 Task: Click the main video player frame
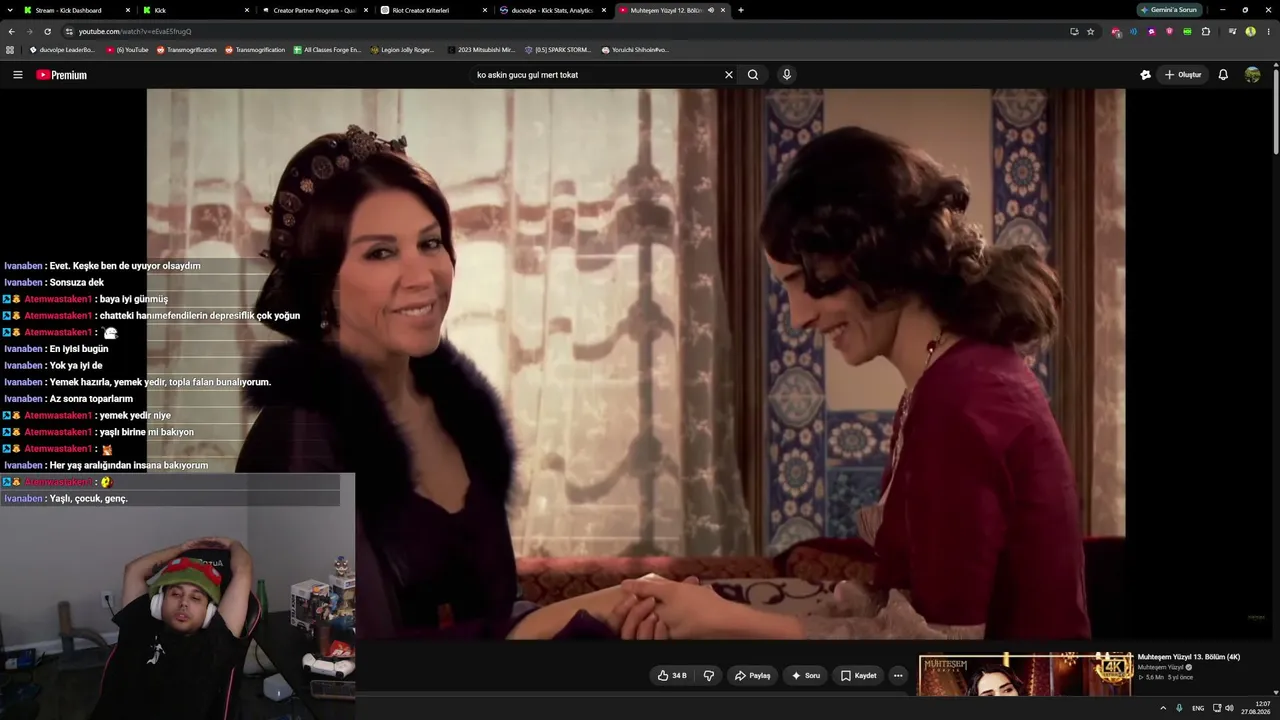(636, 364)
